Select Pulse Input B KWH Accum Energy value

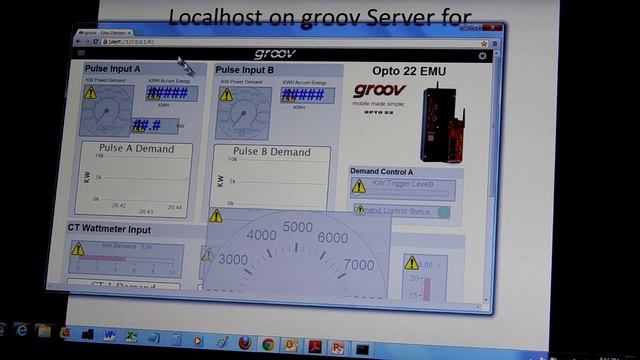click(x=307, y=96)
